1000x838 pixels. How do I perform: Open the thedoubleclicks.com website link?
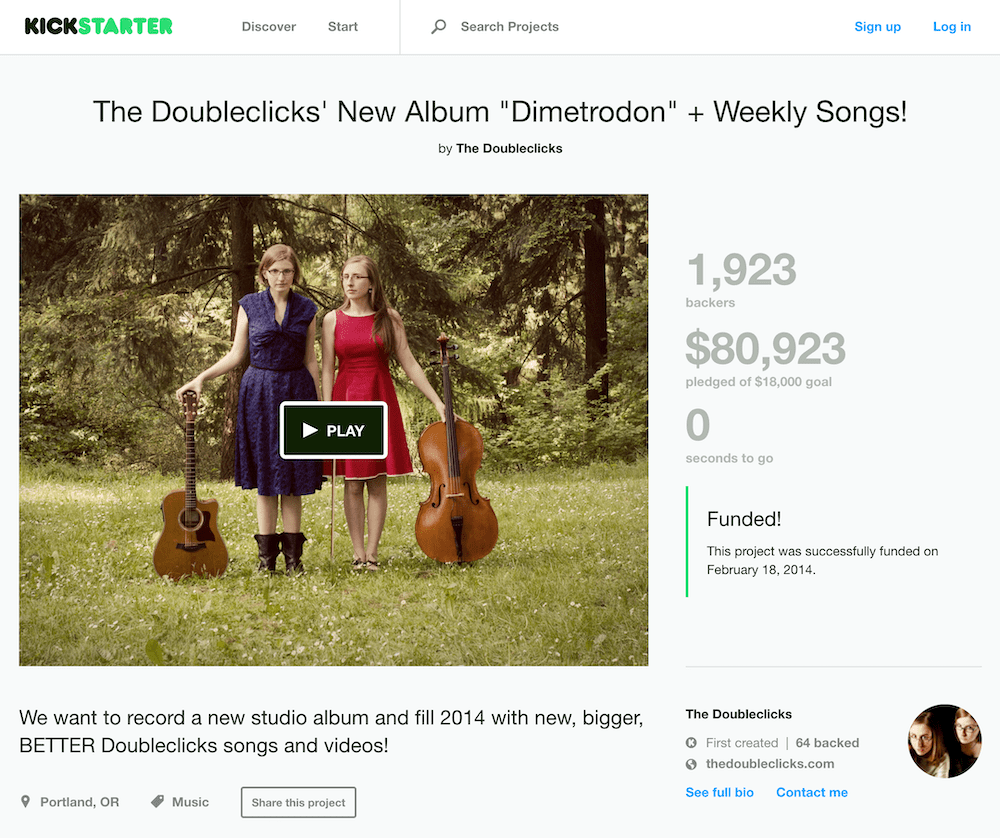[770, 764]
